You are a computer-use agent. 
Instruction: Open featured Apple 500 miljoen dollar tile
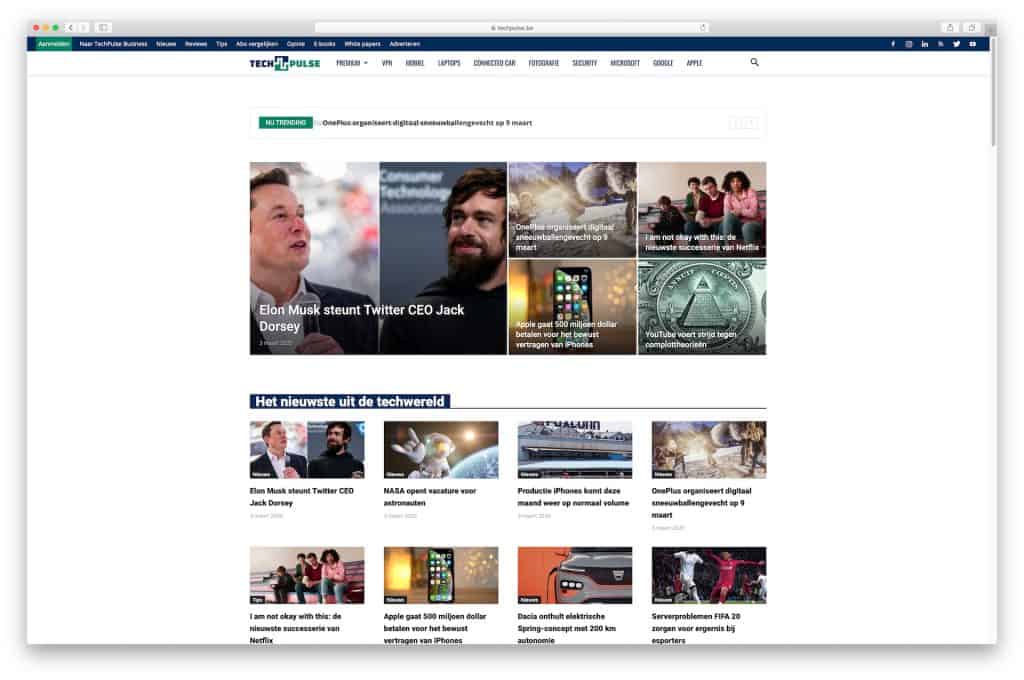click(x=572, y=307)
